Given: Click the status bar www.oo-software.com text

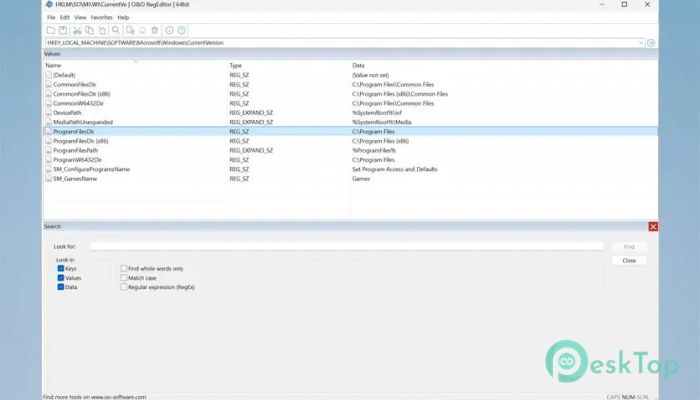Looking at the screenshot, I should pos(118,396).
